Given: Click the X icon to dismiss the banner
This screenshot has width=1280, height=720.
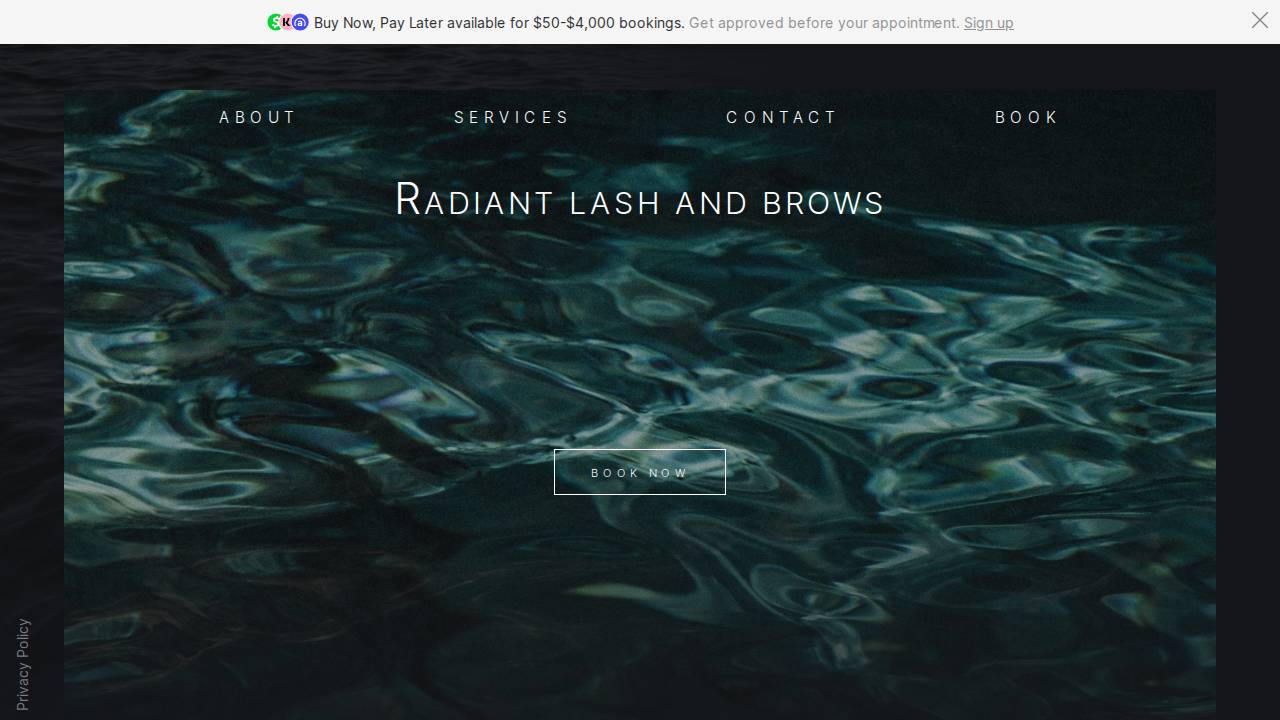Looking at the screenshot, I should (x=1260, y=20).
